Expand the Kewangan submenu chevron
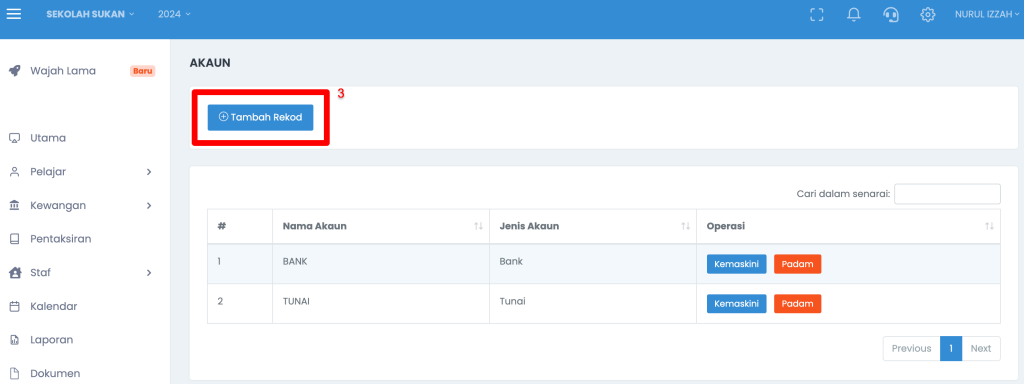 click(149, 206)
